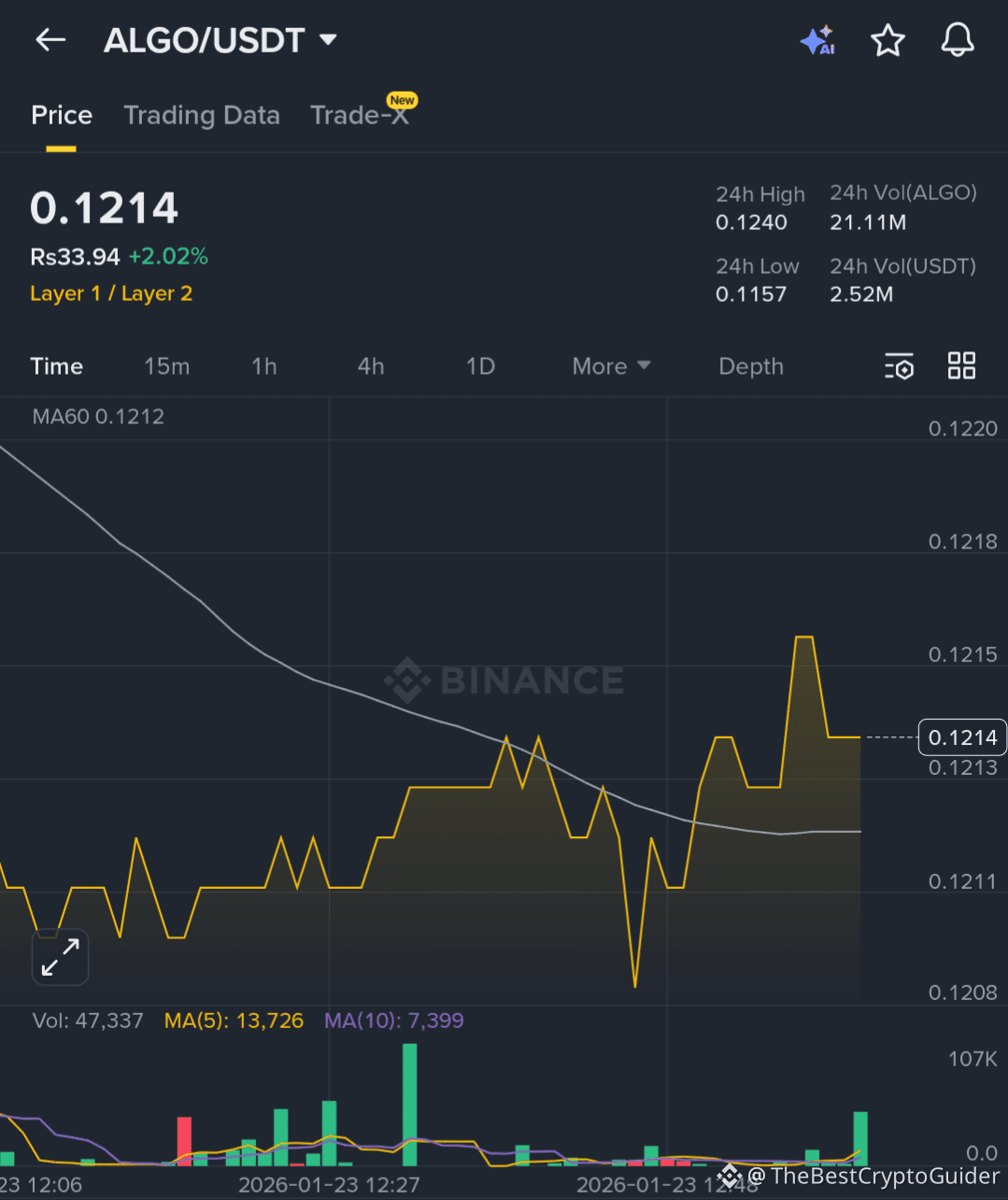Open the Binance AI assistant

coord(817,40)
